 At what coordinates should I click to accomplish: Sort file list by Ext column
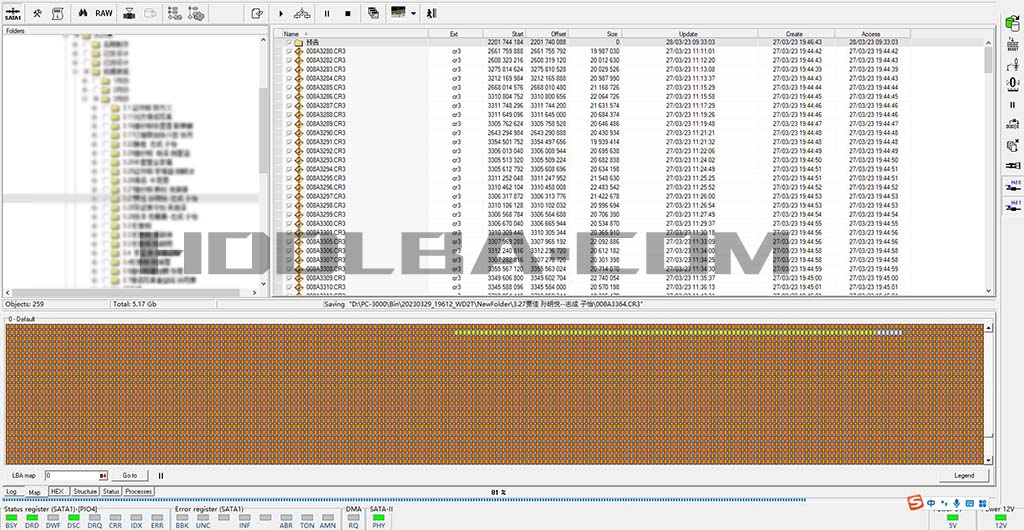(x=455, y=34)
